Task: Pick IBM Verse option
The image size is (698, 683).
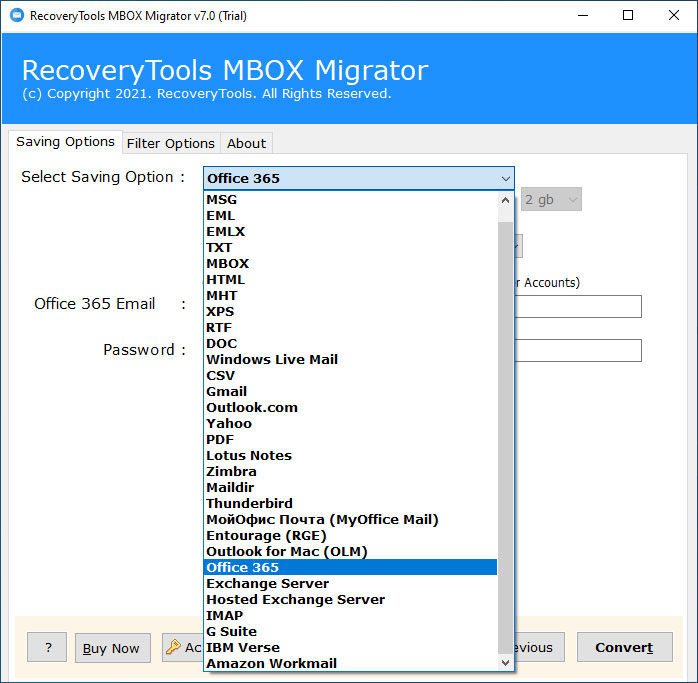Action: pos(350,647)
